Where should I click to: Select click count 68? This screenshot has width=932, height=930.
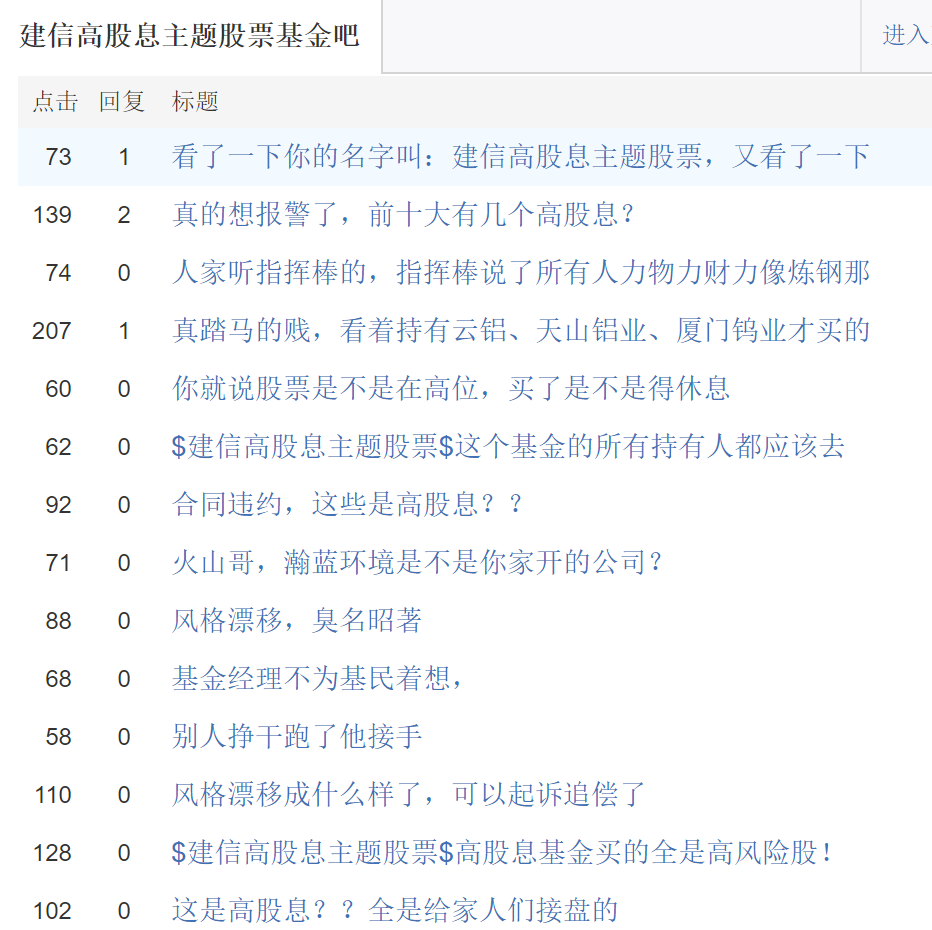coord(58,679)
